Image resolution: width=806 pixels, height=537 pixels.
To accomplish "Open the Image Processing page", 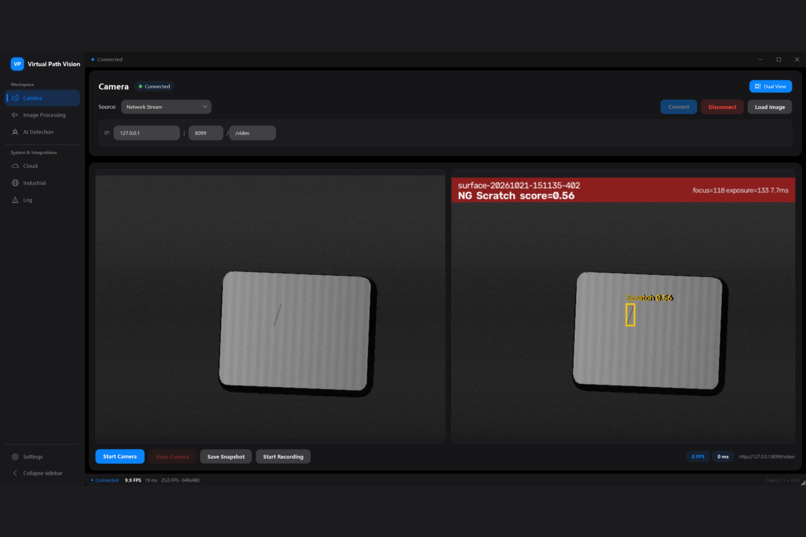I will (x=43, y=115).
